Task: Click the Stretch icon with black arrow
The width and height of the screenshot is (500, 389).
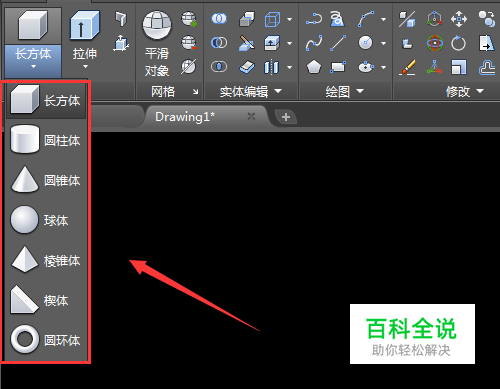Action: [487, 43]
